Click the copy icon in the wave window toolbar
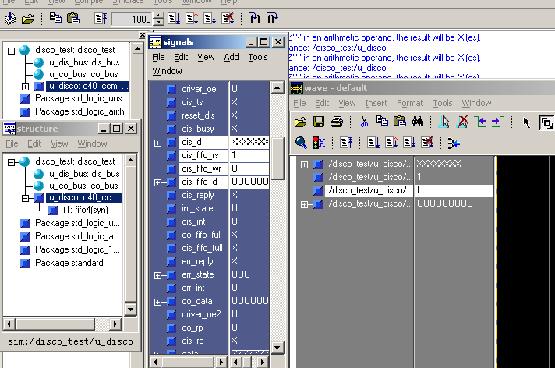Viewport: 555px width, 368px height. tap(382, 121)
